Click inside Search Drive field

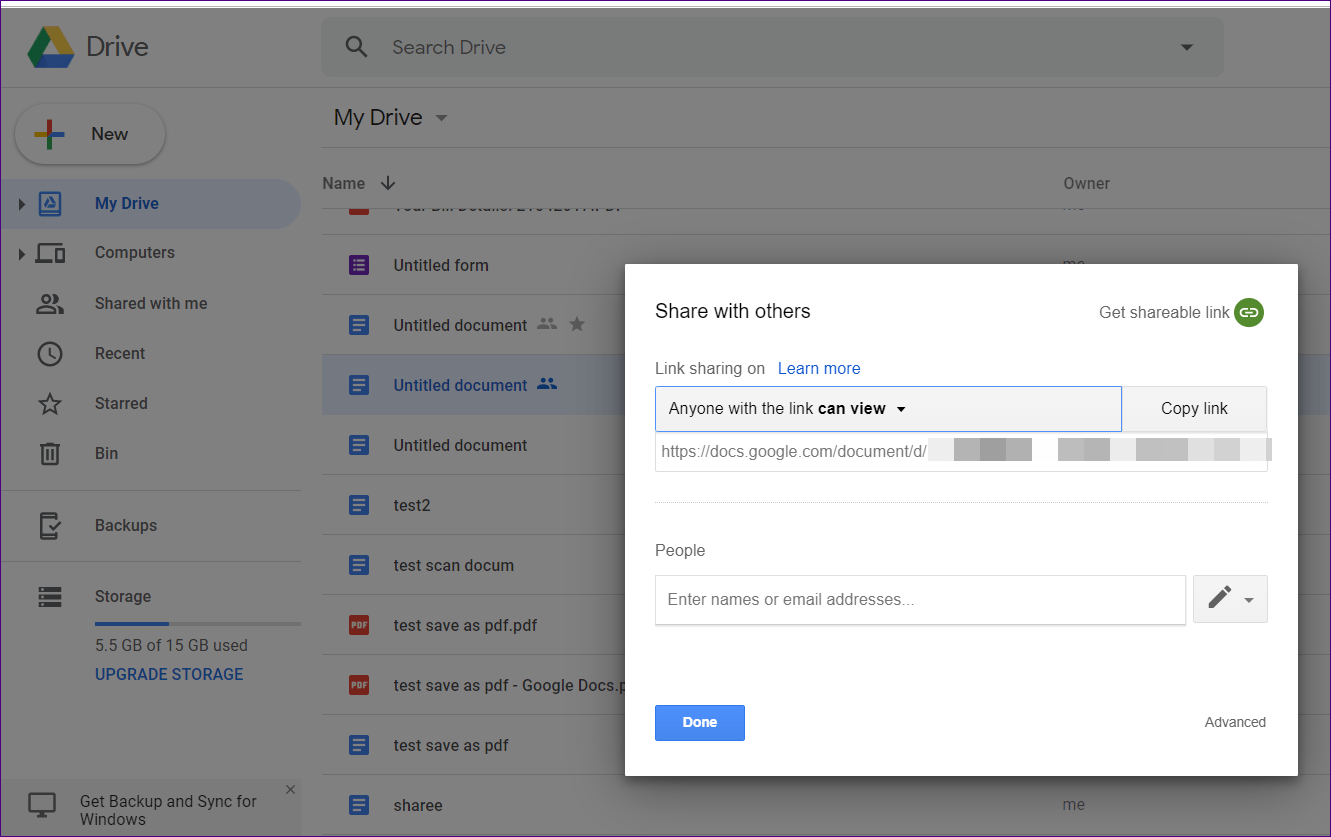pos(772,47)
